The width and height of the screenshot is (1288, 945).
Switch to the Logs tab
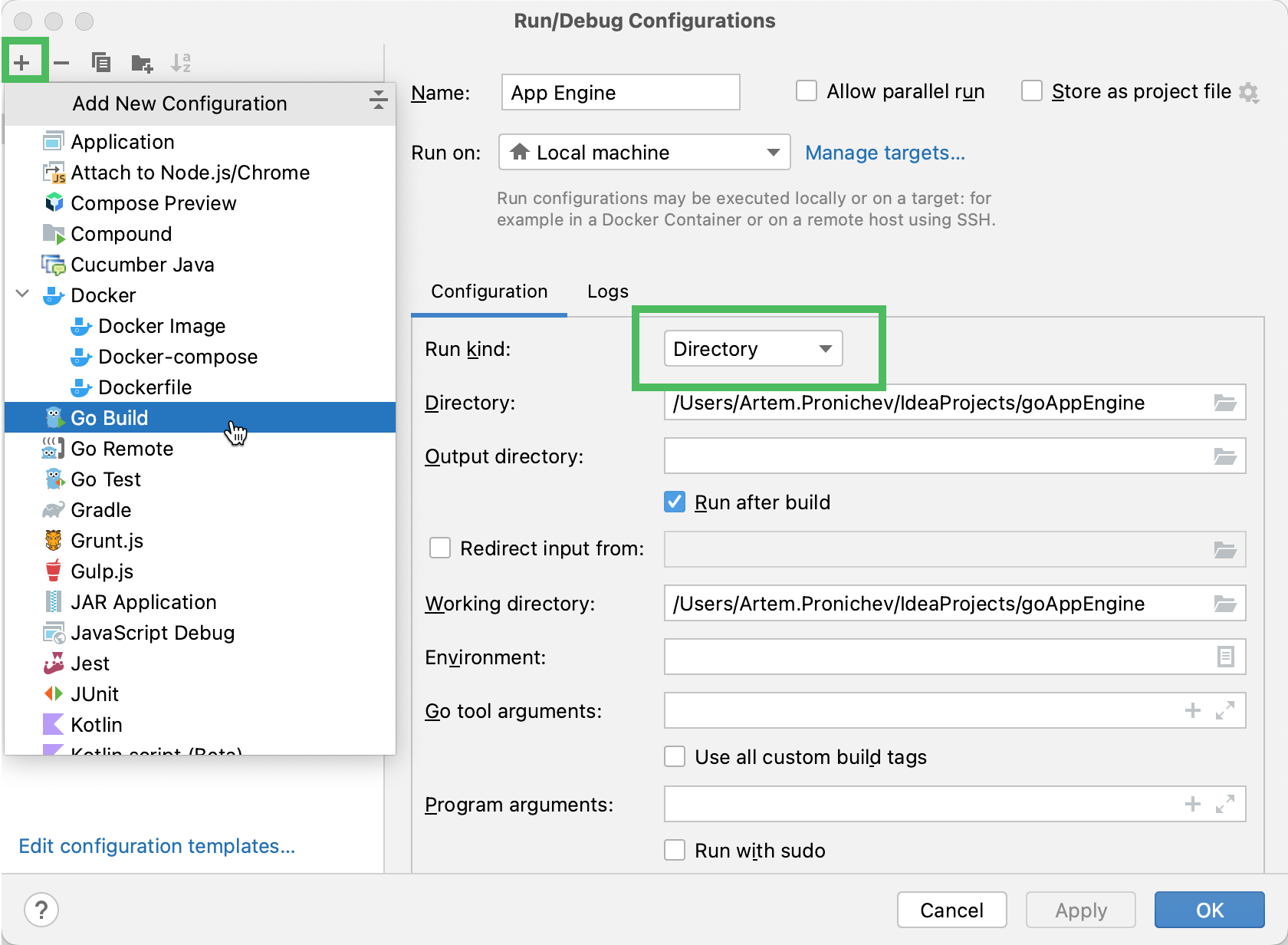coord(606,291)
